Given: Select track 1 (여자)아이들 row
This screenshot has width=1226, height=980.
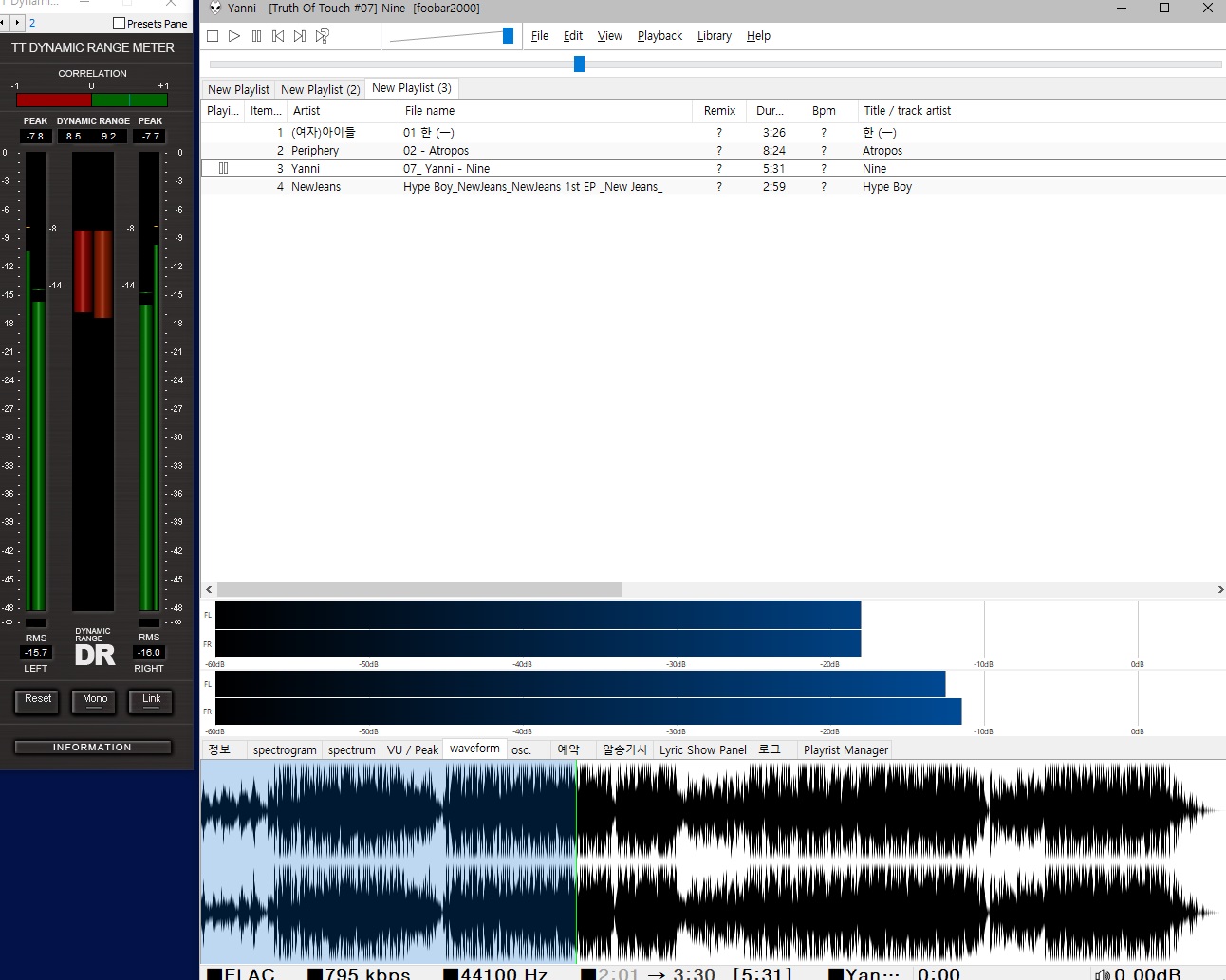Looking at the screenshot, I should coord(714,133).
